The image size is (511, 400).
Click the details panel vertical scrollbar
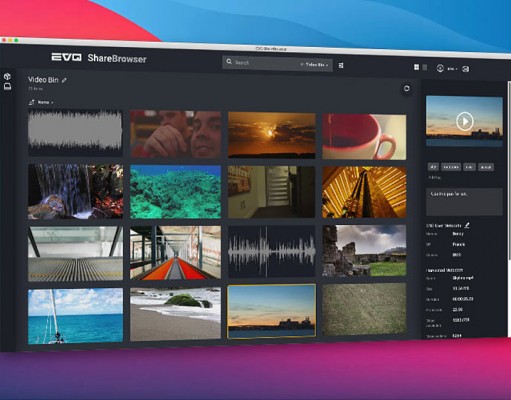(509, 170)
